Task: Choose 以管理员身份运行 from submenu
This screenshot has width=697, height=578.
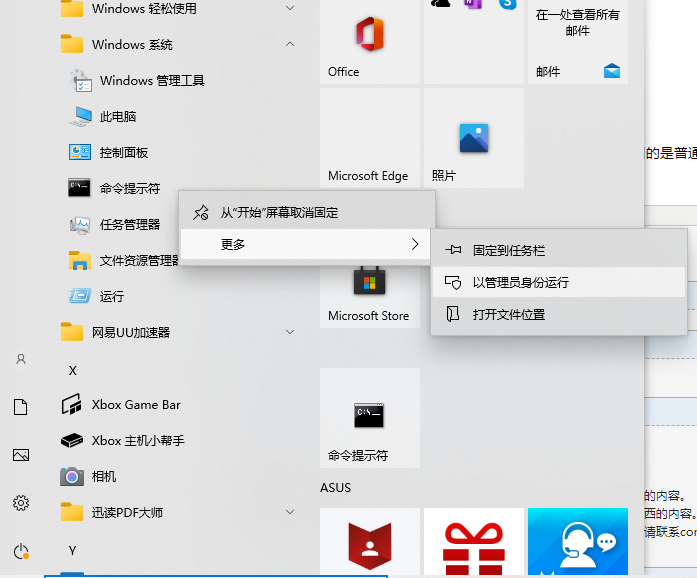Action: 559,282
